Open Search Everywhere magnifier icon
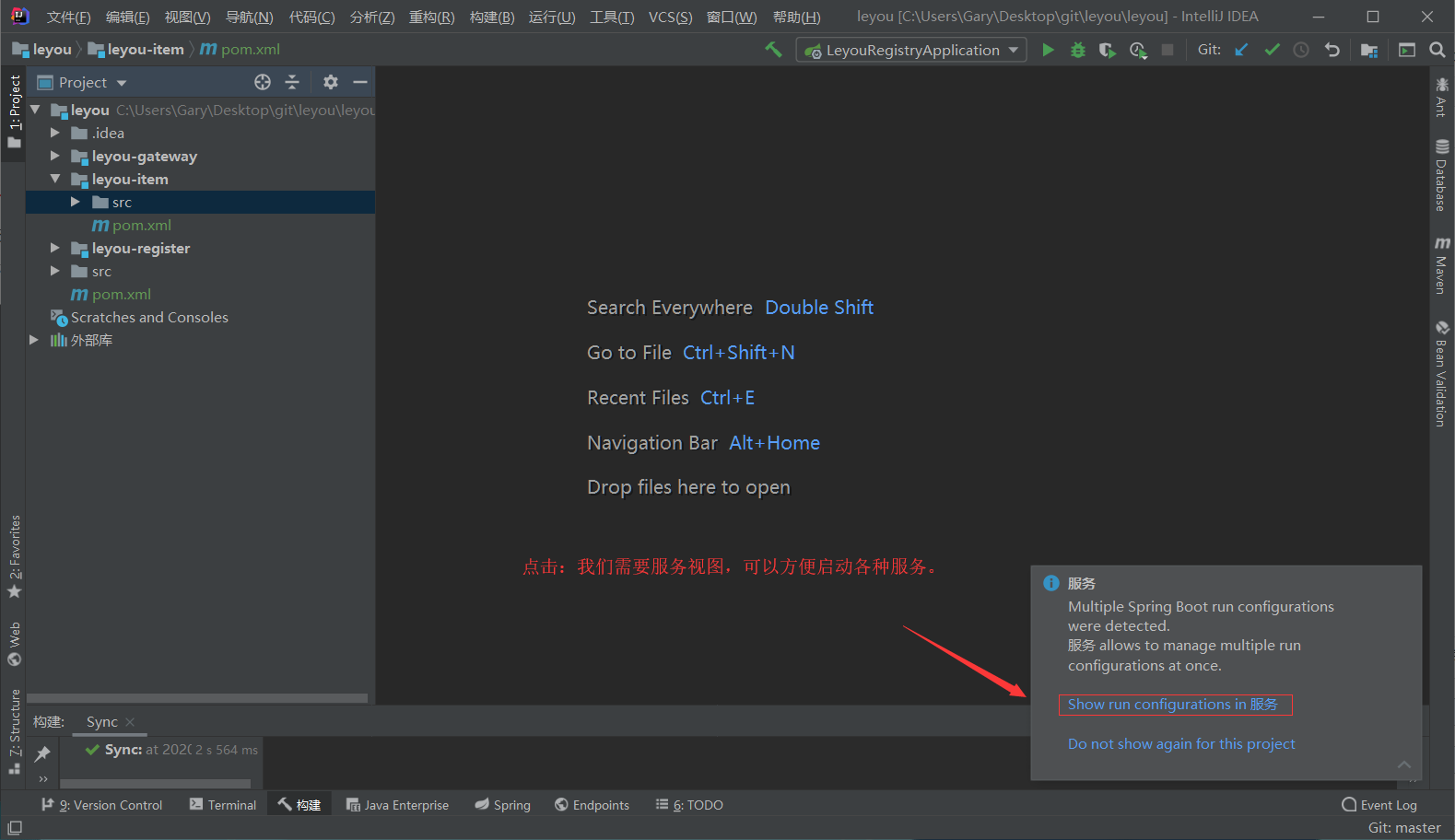This screenshot has height=840, width=1455. [1437, 50]
